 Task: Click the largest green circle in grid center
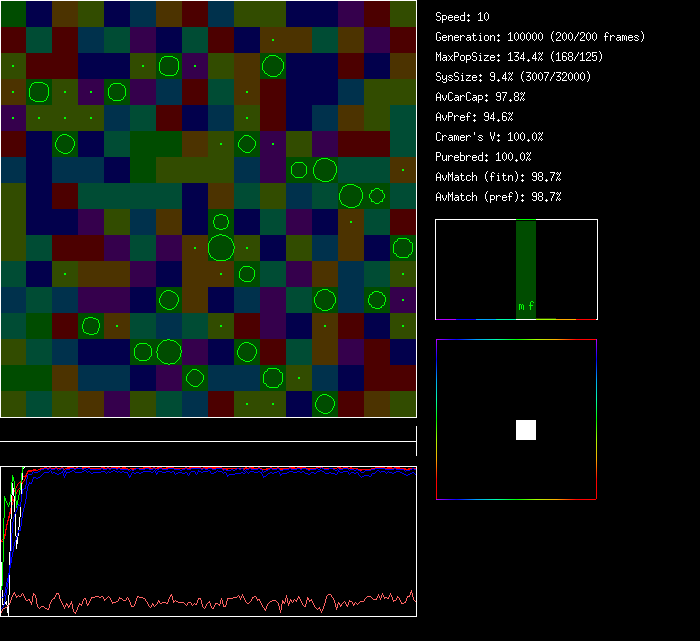click(x=221, y=247)
